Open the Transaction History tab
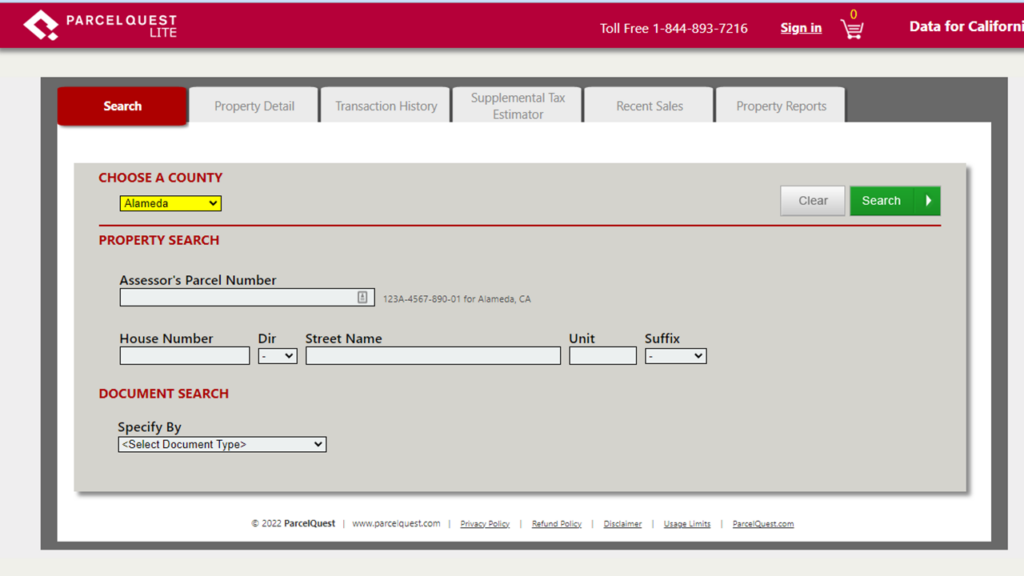Screen dimensions: 1024x576 click(386, 106)
